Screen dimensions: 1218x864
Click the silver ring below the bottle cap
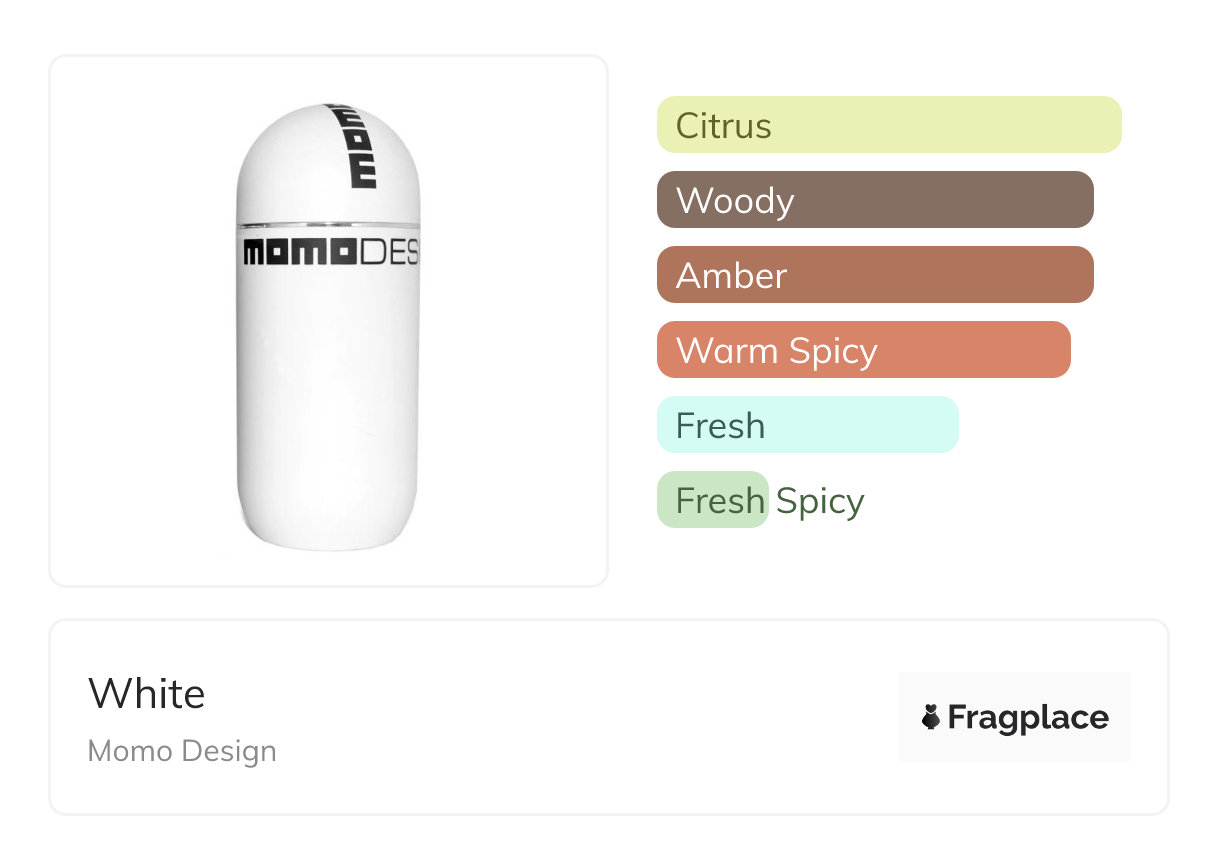328,224
